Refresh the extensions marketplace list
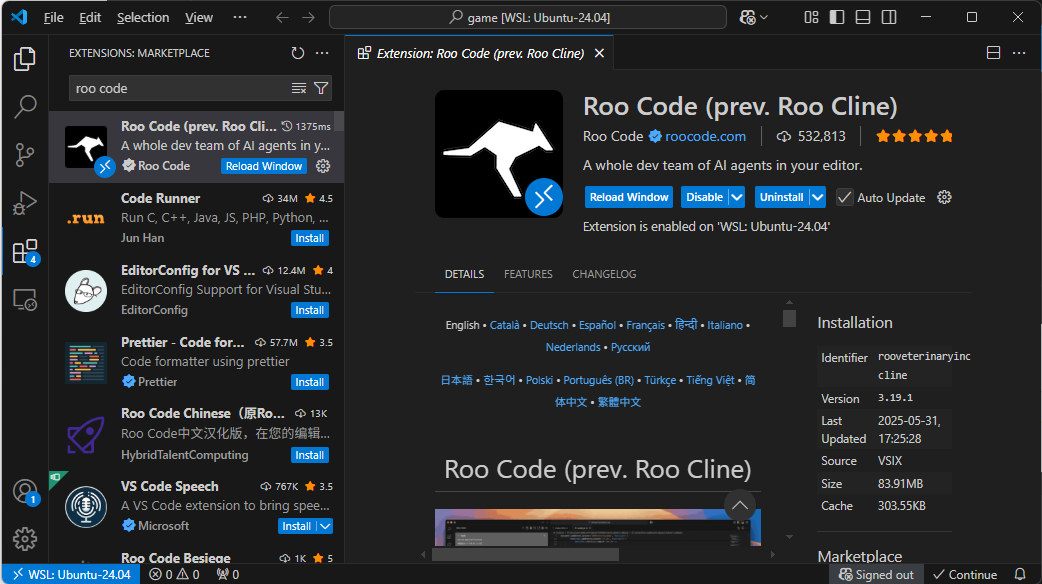Screen dimensions: 1042x584 (298, 53)
